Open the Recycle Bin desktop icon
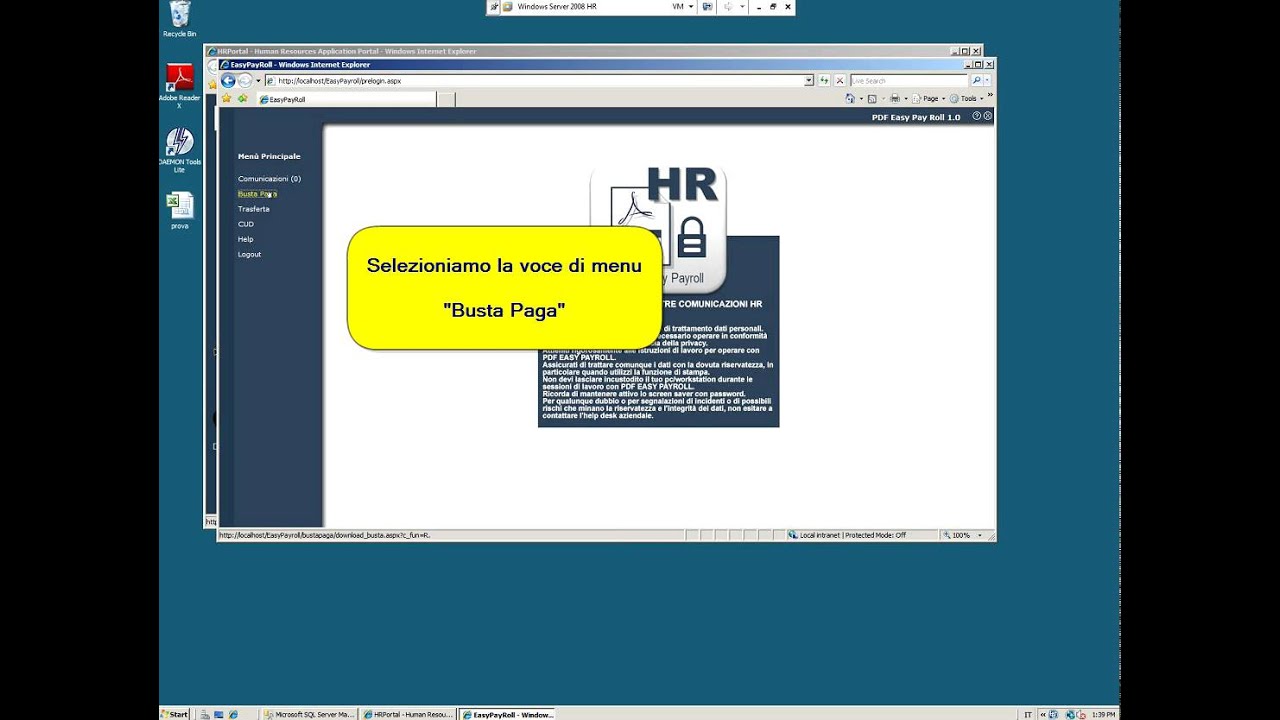1280x720 pixels. pyautogui.click(x=179, y=19)
